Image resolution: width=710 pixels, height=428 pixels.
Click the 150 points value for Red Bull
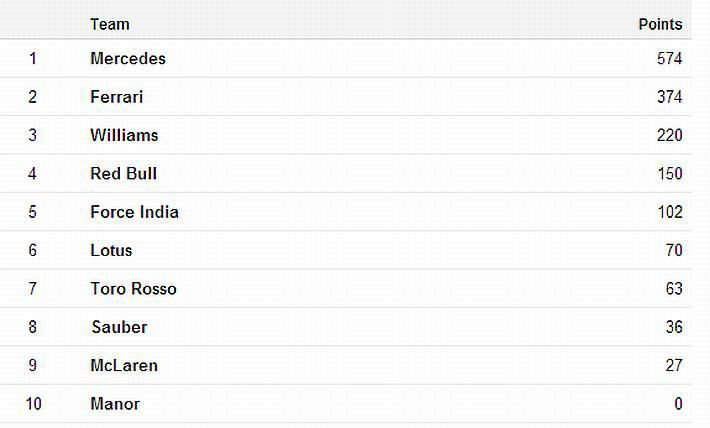click(x=669, y=174)
